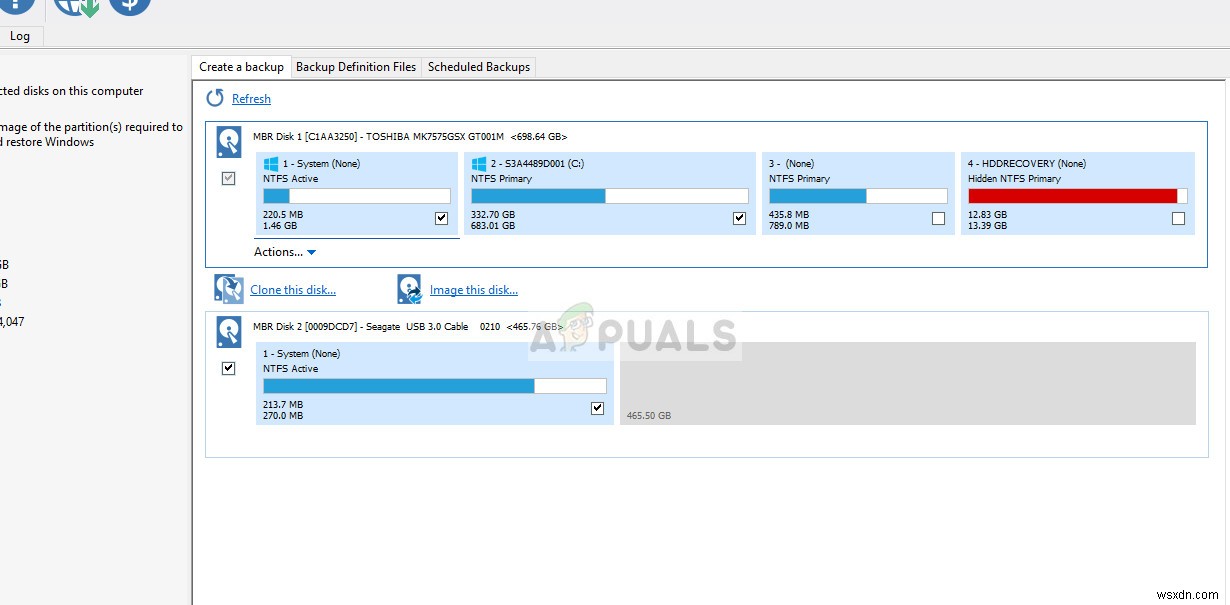Toggle the whole MBR Disk 2 checkbox
Image resolution: width=1230 pixels, height=605 pixels.
228,368
